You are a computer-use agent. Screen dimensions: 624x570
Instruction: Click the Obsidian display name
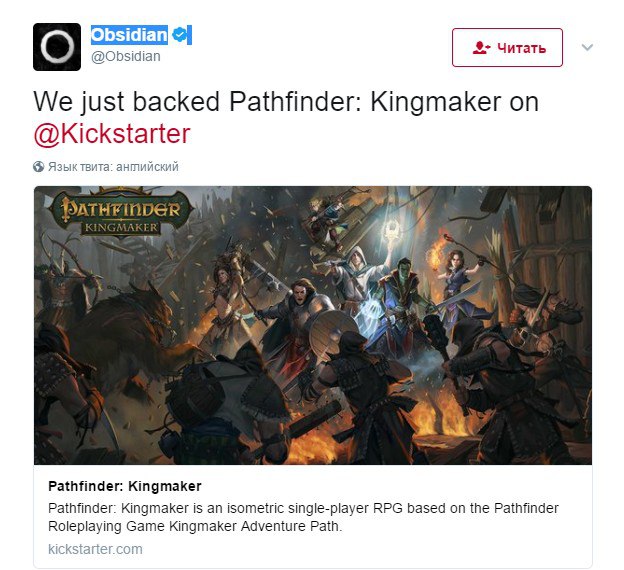129,35
